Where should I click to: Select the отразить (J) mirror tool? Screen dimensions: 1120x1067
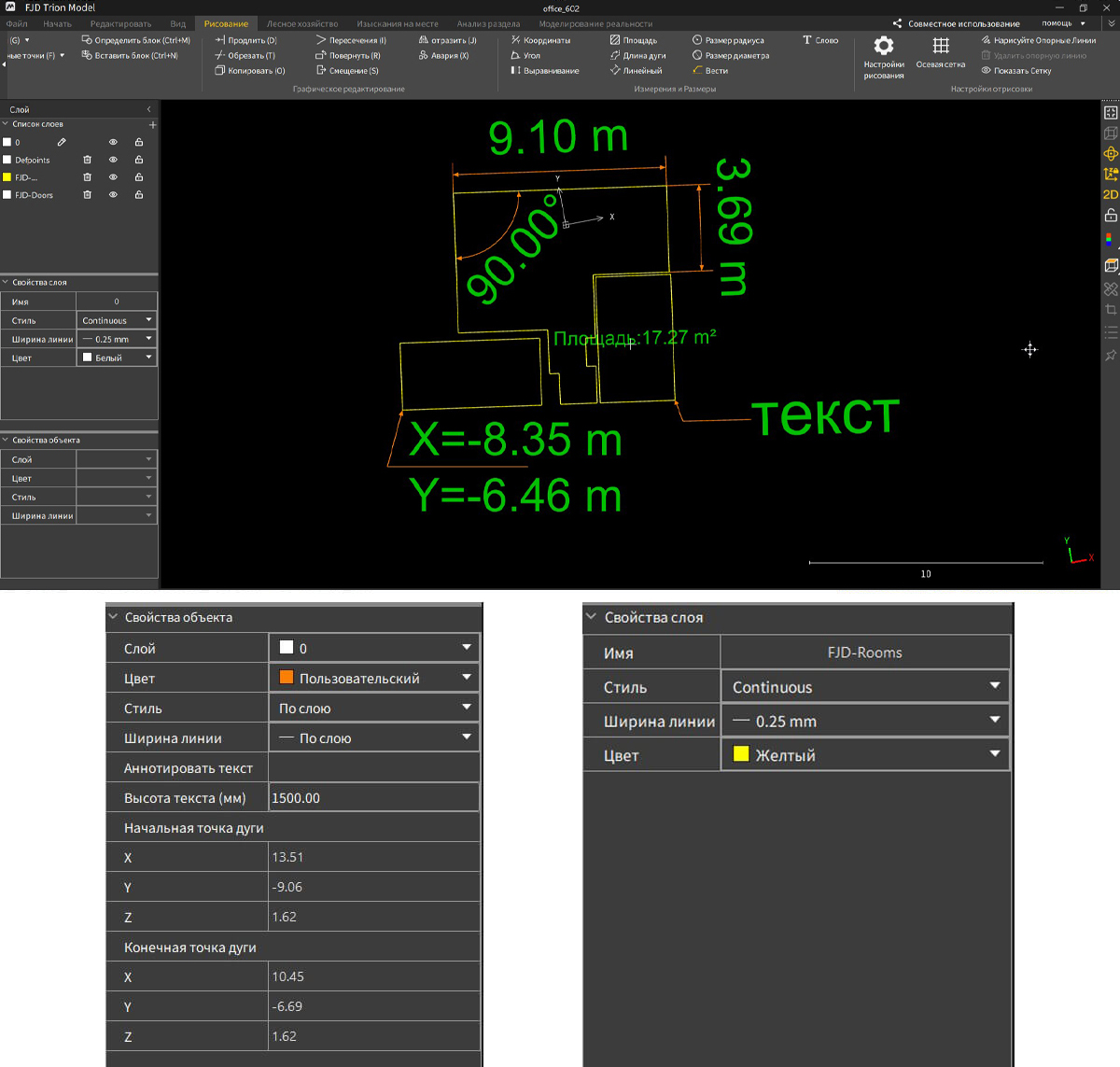click(448, 40)
